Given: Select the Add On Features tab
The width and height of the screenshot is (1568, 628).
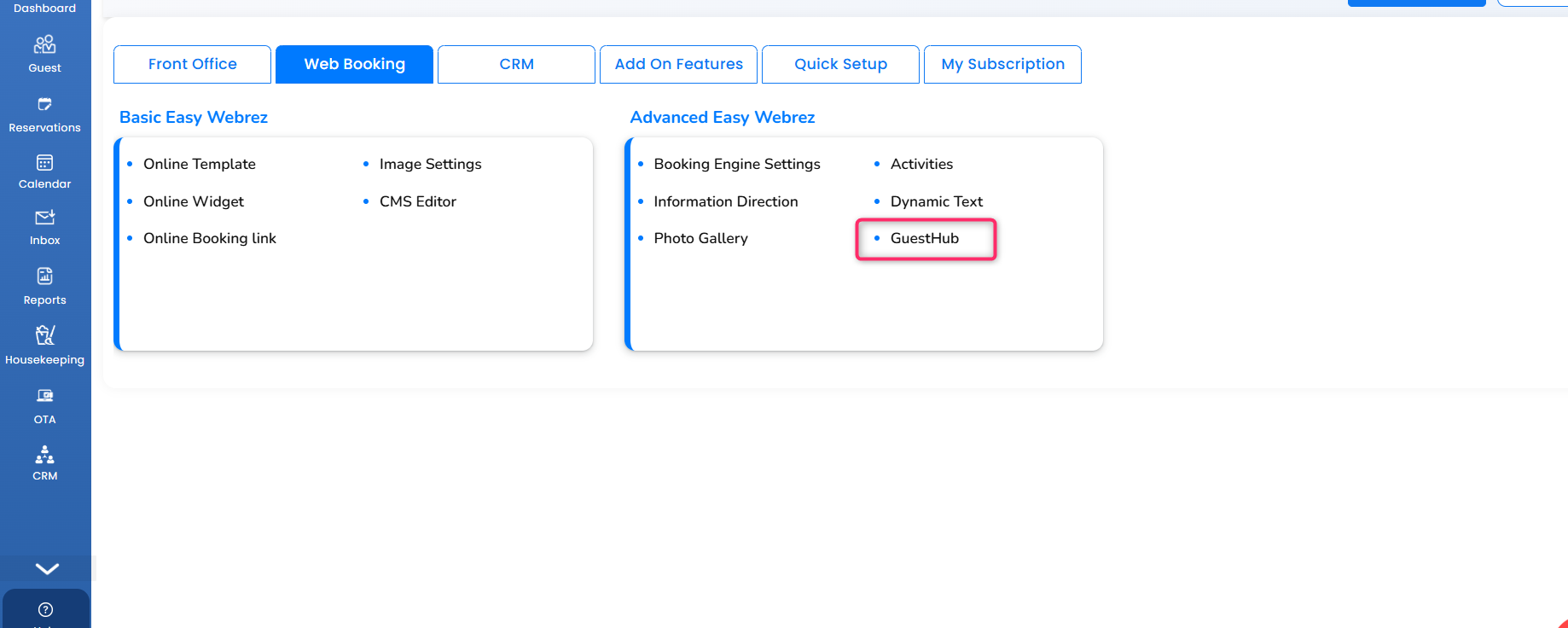Looking at the screenshot, I should [678, 64].
